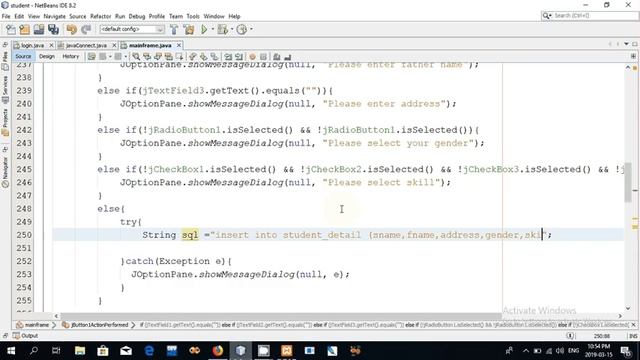Screen dimensions: 640x360
Task: Click the New Project toolbar icon
Action: 25,29
